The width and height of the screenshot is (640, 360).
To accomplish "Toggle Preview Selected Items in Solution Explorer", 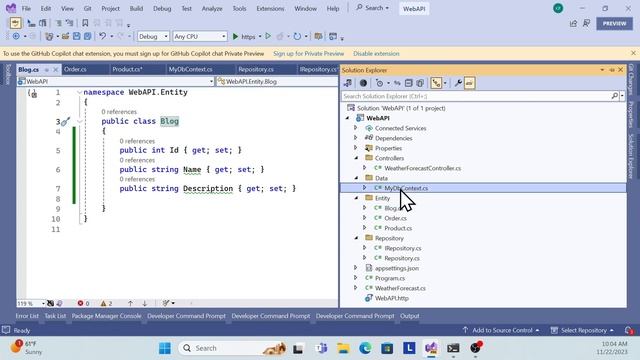I will click(x=469, y=83).
